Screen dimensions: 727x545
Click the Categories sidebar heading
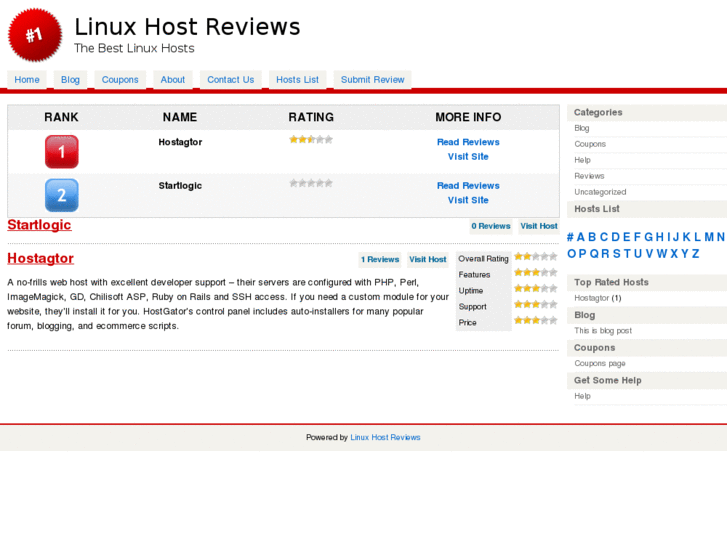[x=598, y=112]
